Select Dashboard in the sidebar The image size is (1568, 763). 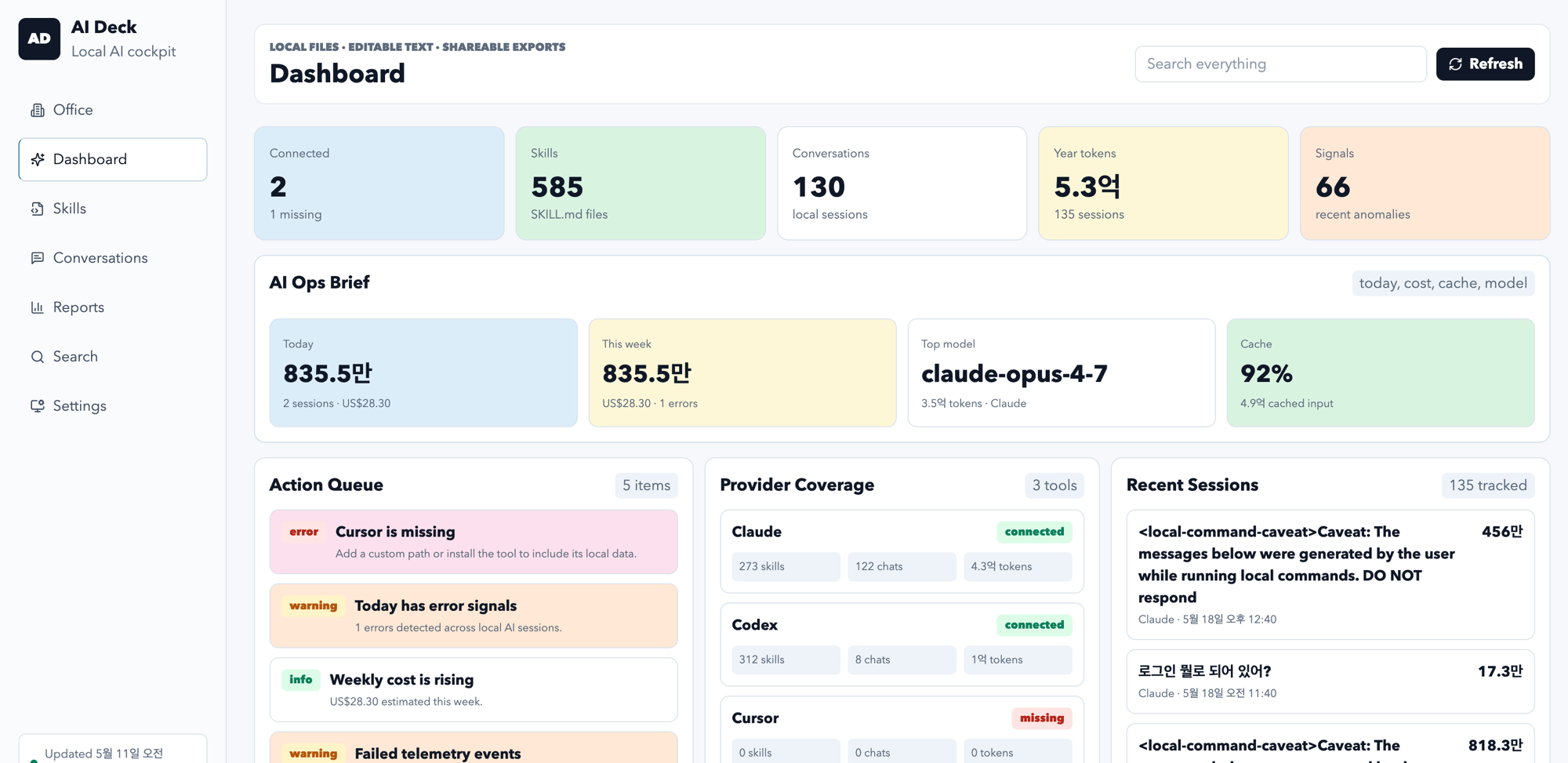pyautogui.click(x=113, y=160)
